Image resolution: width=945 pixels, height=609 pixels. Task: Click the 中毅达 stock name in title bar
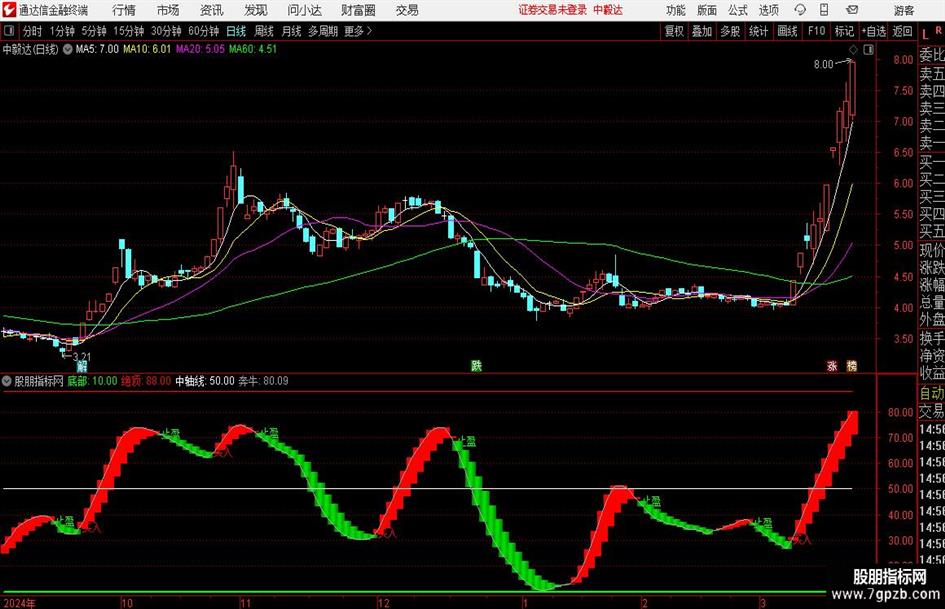(x=608, y=10)
